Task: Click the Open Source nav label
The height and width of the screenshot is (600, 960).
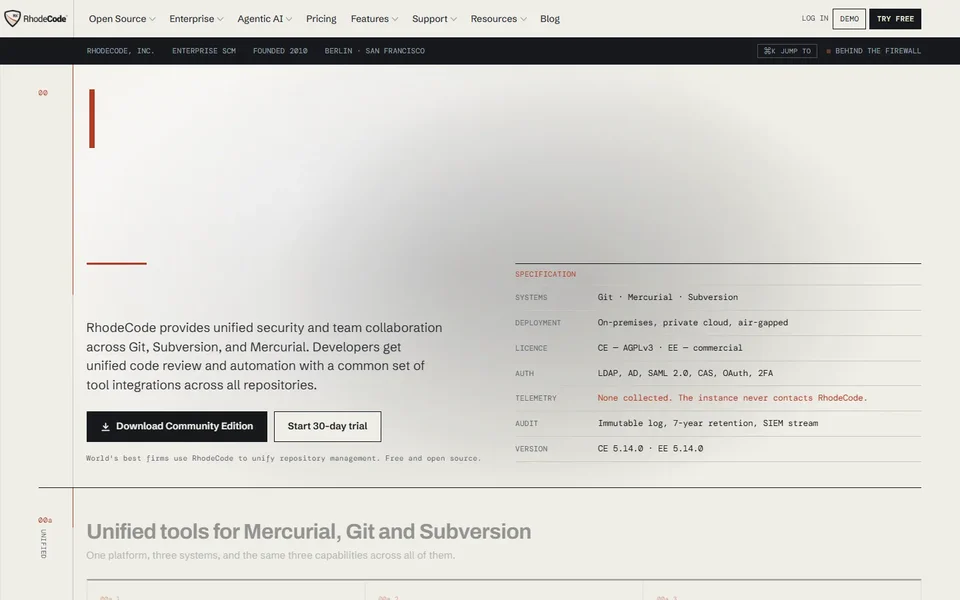Action: pyautogui.click(x=117, y=19)
